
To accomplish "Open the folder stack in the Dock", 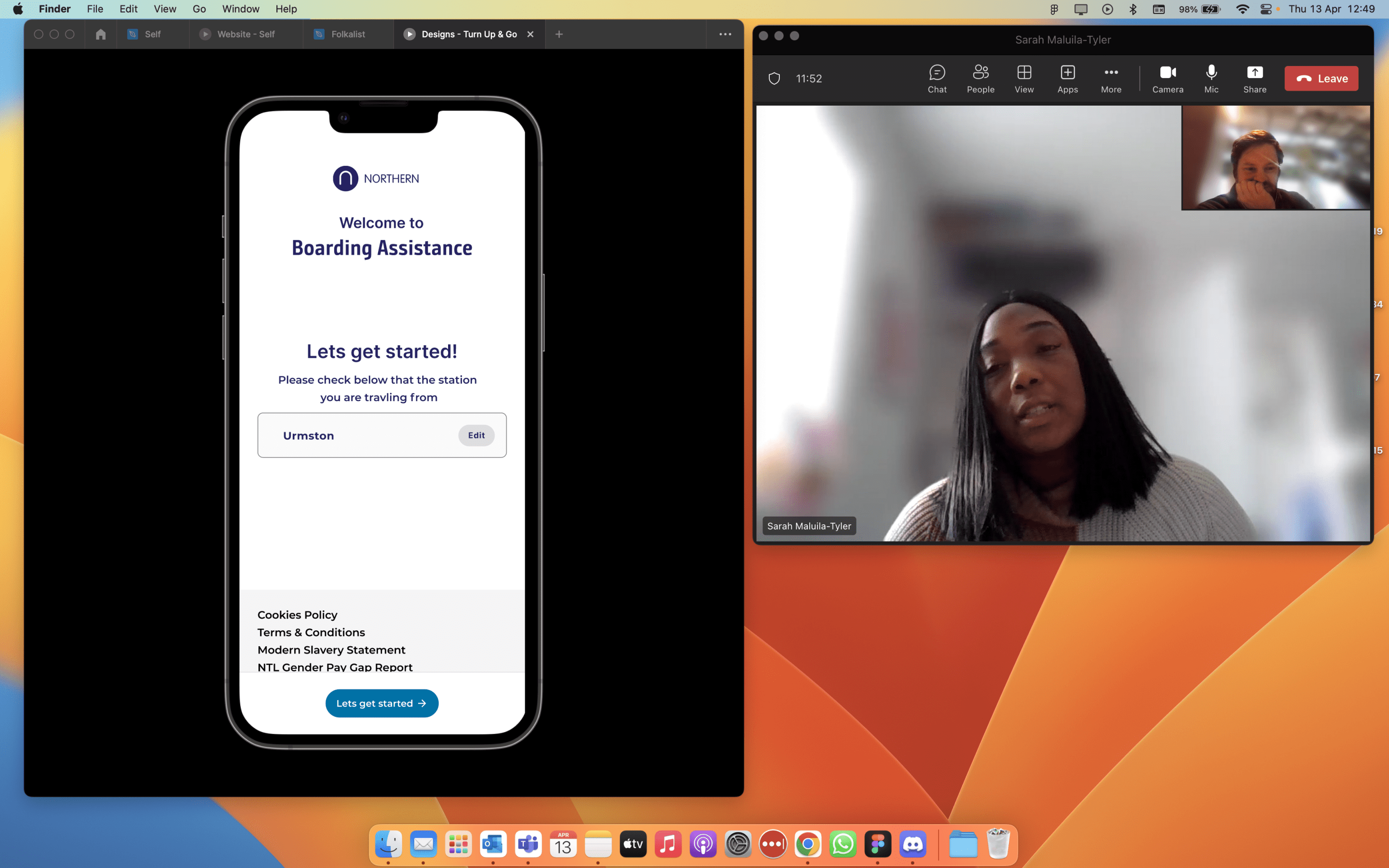I will click(x=963, y=844).
